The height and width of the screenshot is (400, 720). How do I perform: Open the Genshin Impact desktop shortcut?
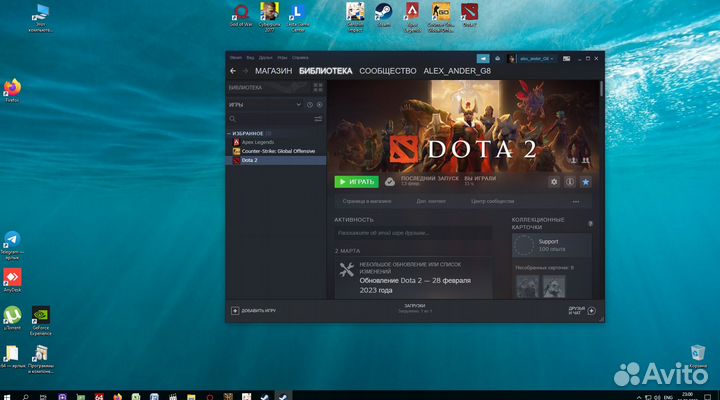pyautogui.click(x=355, y=17)
